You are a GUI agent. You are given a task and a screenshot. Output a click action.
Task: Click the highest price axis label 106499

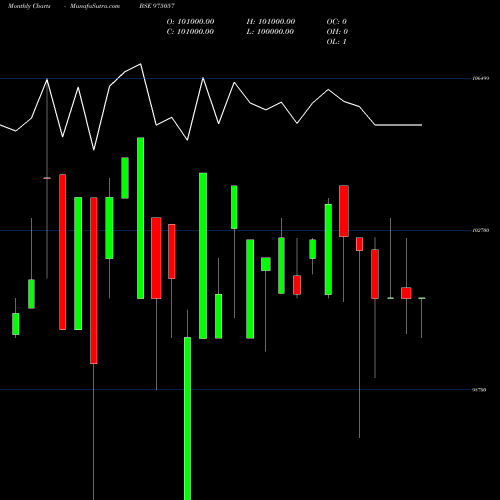point(481,78)
